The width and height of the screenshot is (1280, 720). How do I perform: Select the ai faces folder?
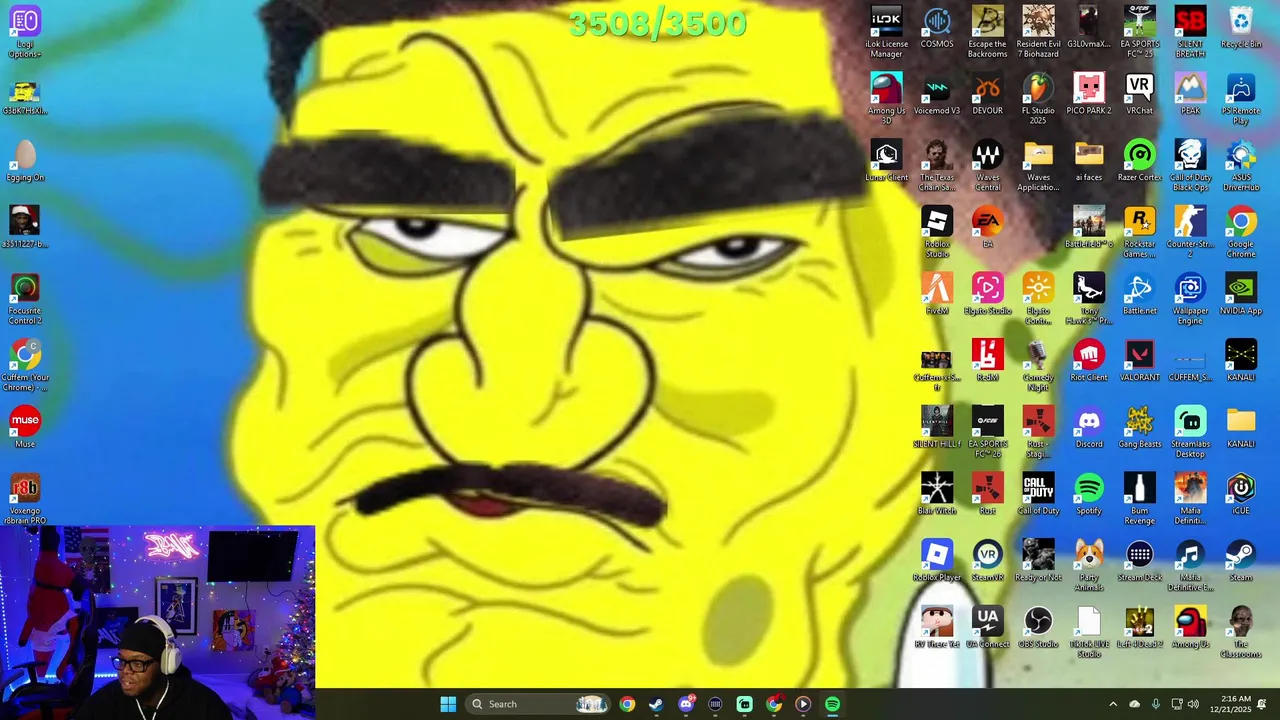pos(1089,160)
